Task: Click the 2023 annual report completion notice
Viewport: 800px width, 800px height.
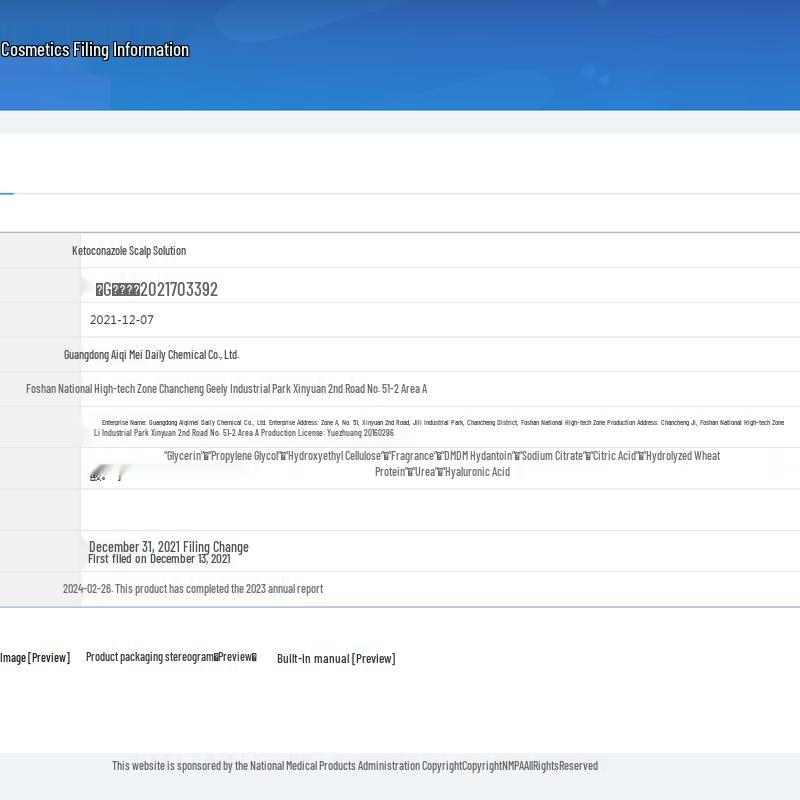Action: 193,589
